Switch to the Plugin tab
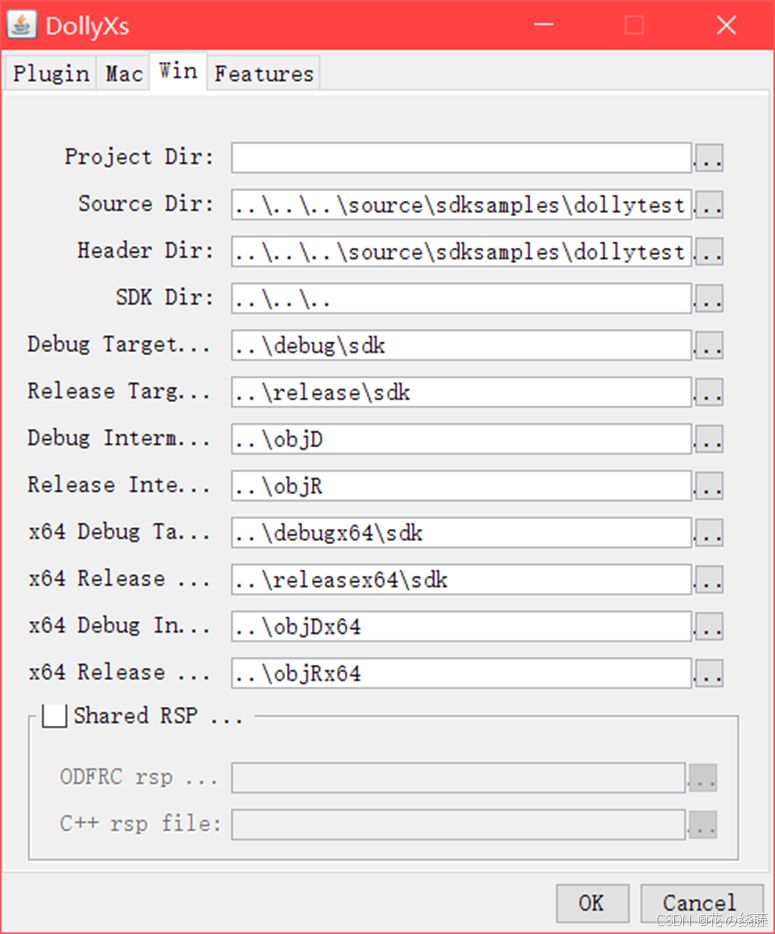 point(49,72)
